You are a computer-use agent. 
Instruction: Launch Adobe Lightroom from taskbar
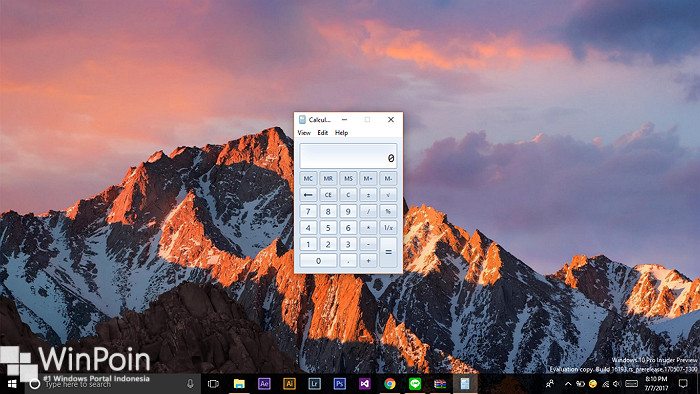coord(314,384)
